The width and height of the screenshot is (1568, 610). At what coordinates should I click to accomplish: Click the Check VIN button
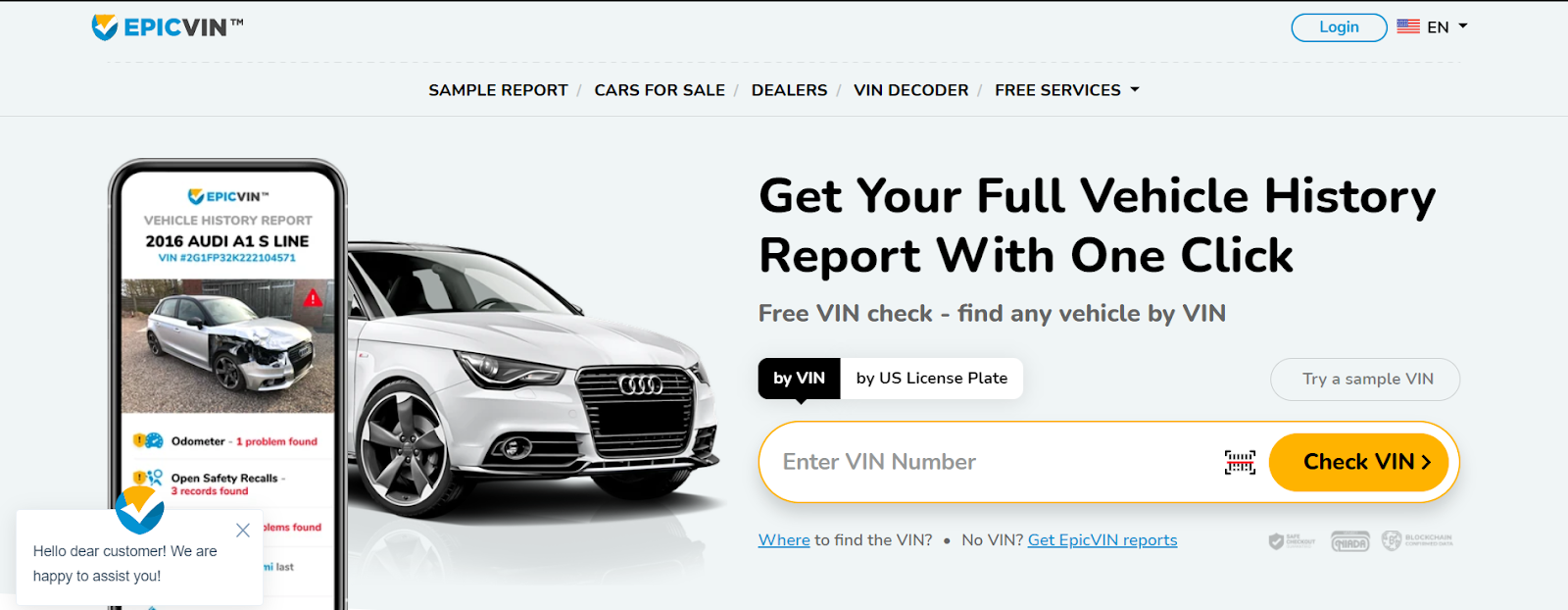tap(1364, 462)
